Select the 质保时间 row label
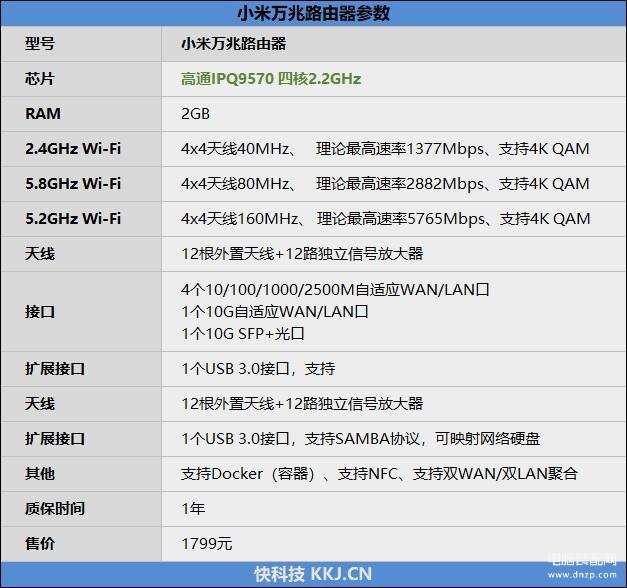This screenshot has height=588, width=627. tap(55, 509)
